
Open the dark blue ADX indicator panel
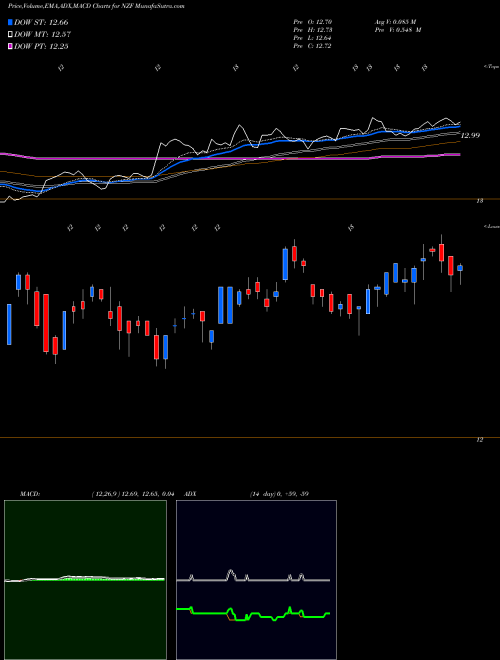256,580
